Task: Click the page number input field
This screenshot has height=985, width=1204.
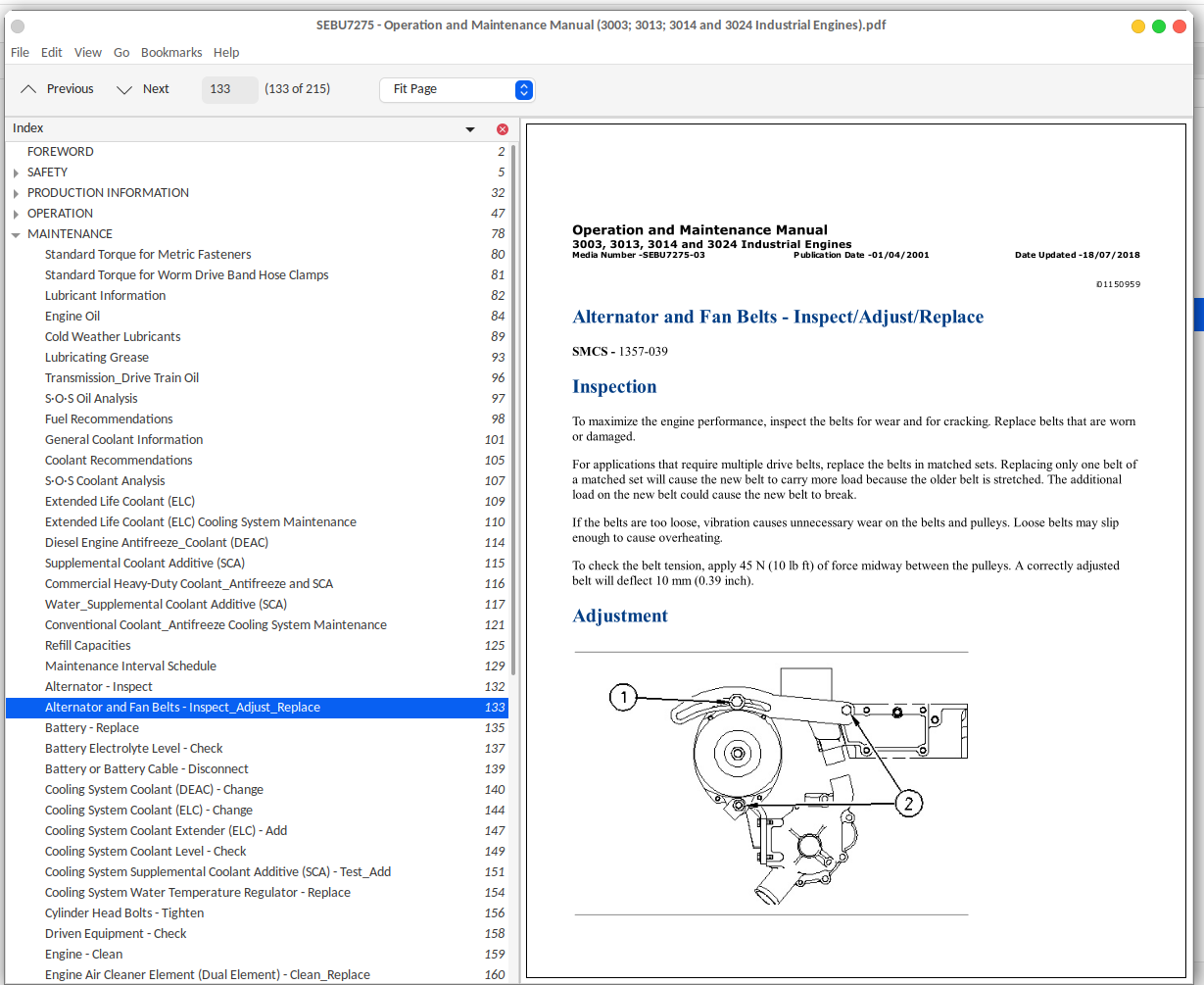Action: click(229, 89)
